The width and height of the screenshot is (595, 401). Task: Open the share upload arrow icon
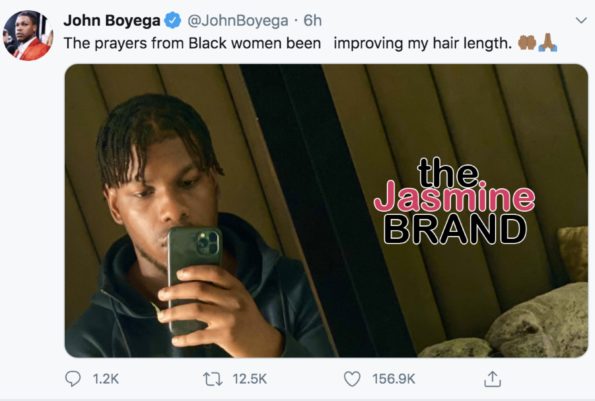[x=492, y=379]
